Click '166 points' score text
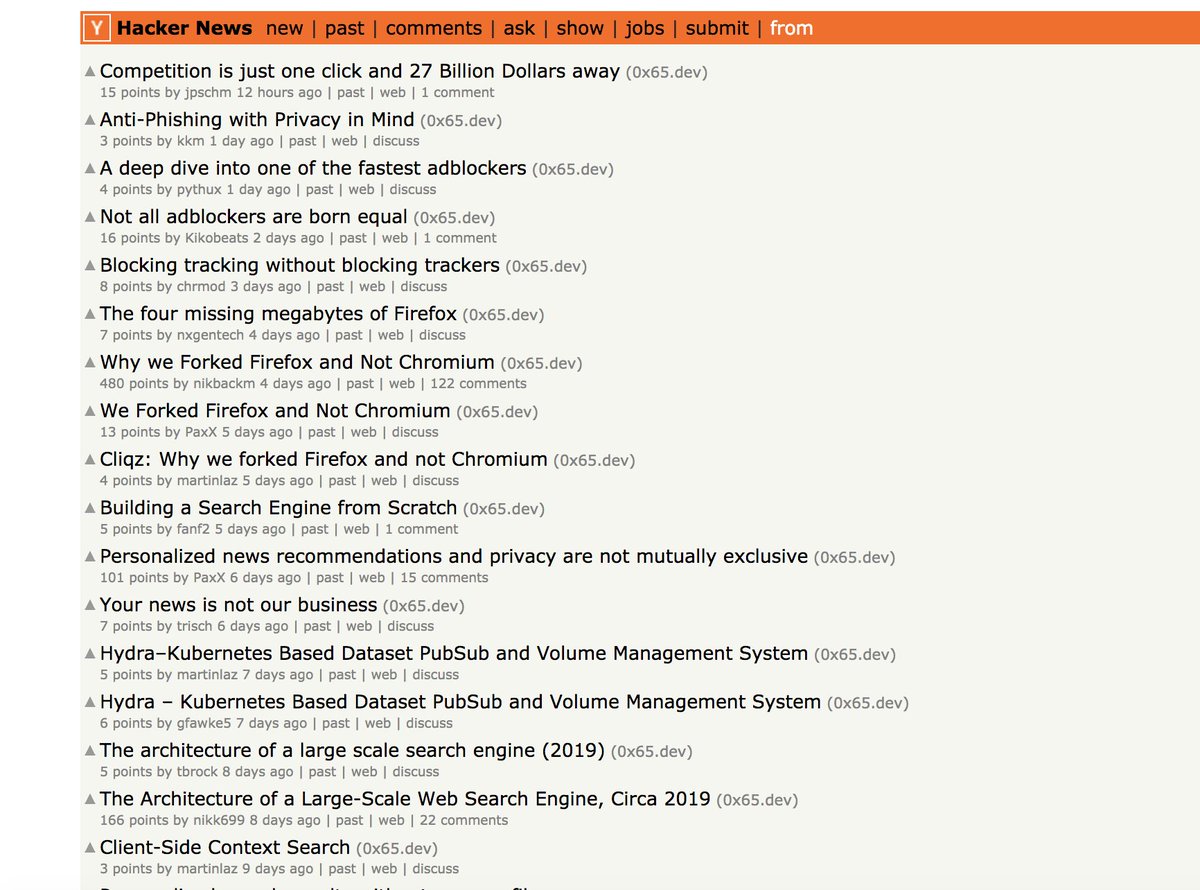The image size is (1200, 890). (134, 820)
